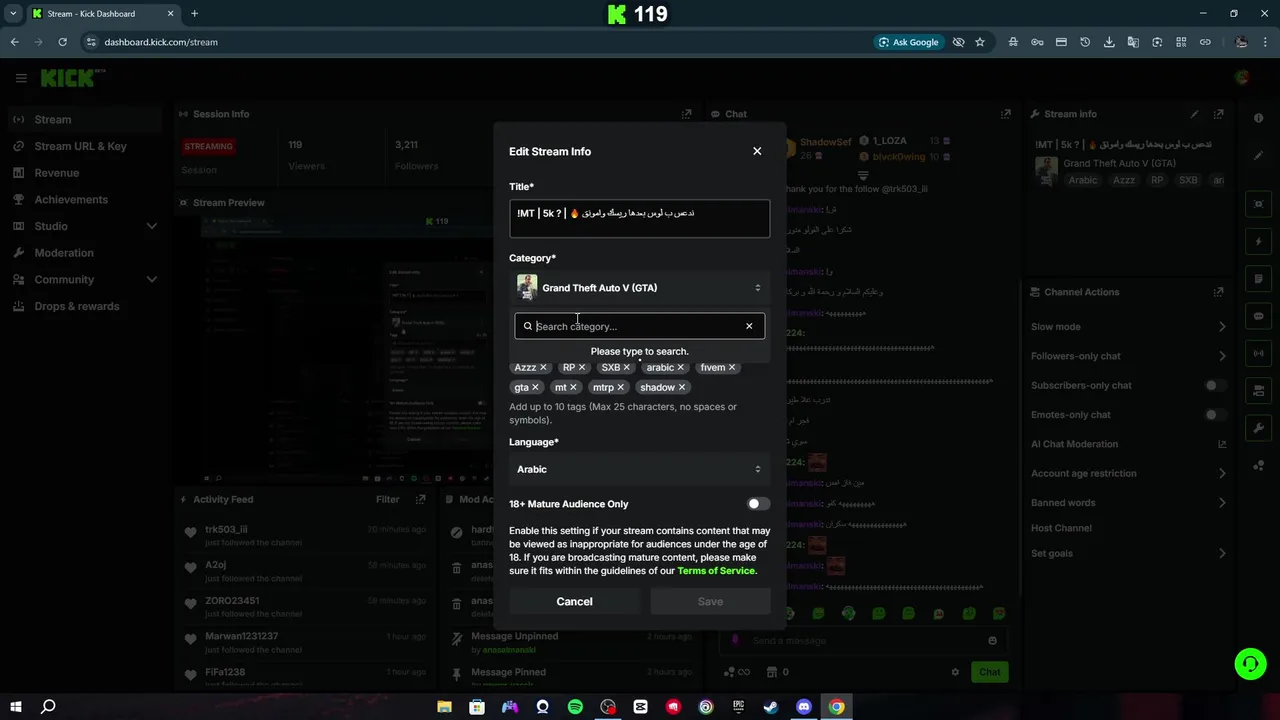Send chat message with Chat button
1280x720 pixels.
[989, 672]
